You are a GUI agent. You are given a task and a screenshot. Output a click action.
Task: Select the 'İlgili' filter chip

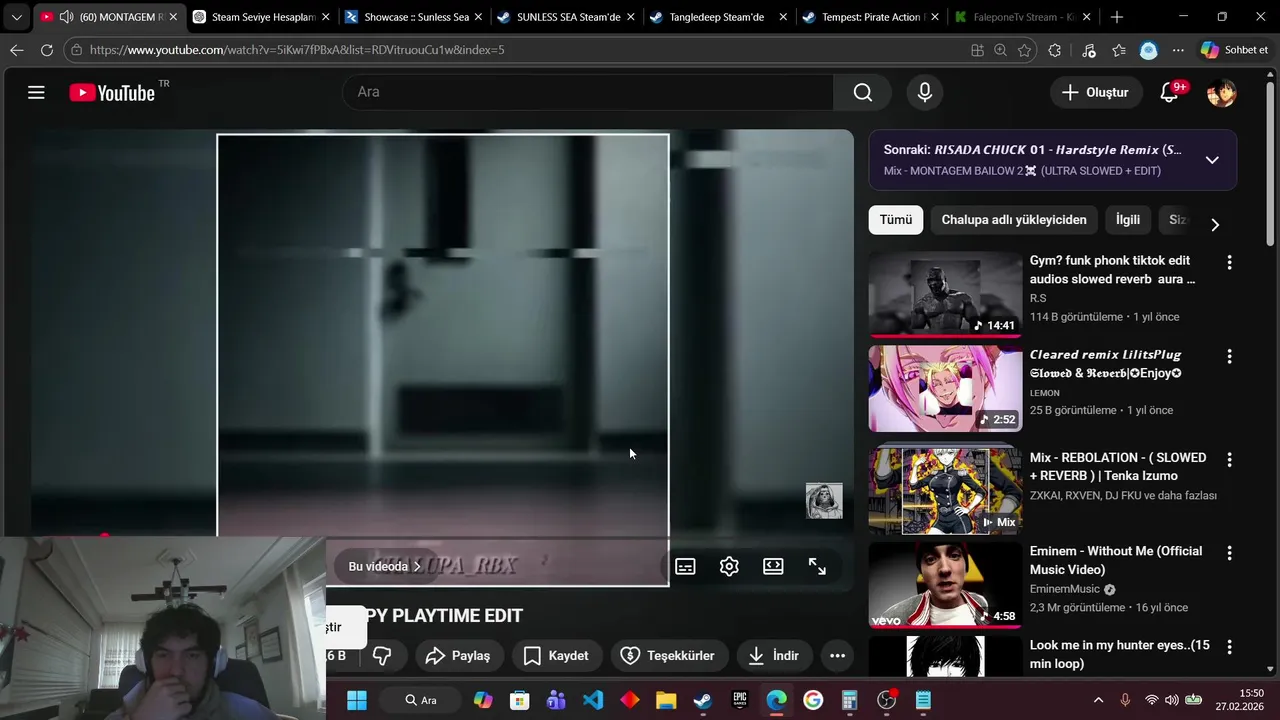pos(1128,220)
